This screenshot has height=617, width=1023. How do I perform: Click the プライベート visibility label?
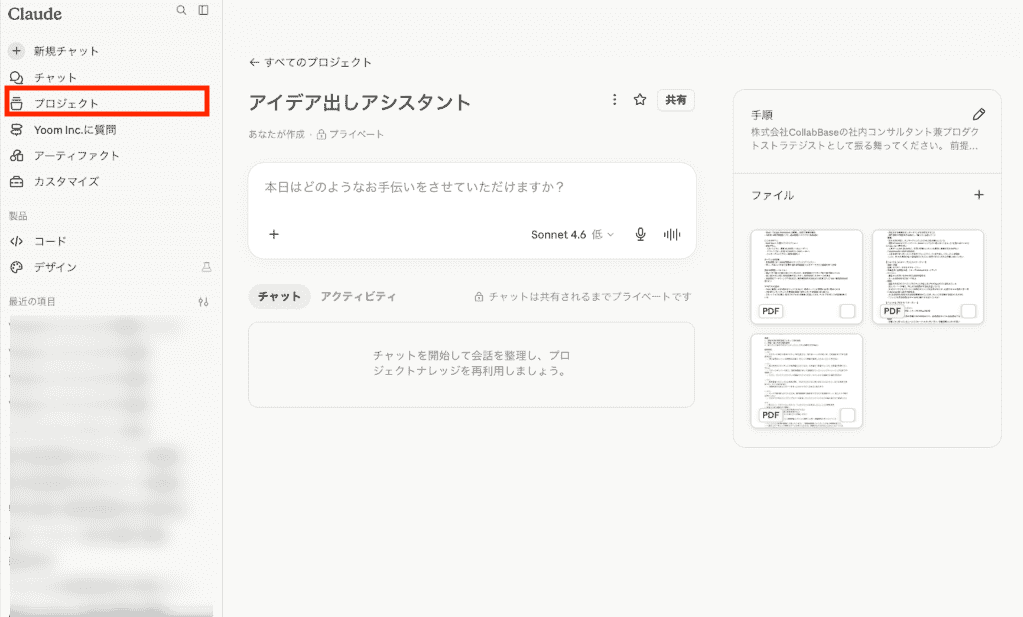click(350, 134)
